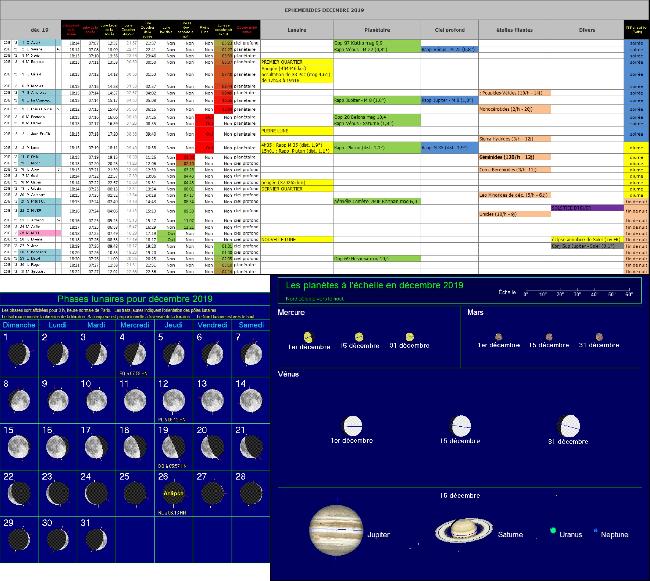Click the purple SOLSTICE D'HIVER cell
The height and width of the screenshot is (581, 650).
pyautogui.click(x=587, y=208)
